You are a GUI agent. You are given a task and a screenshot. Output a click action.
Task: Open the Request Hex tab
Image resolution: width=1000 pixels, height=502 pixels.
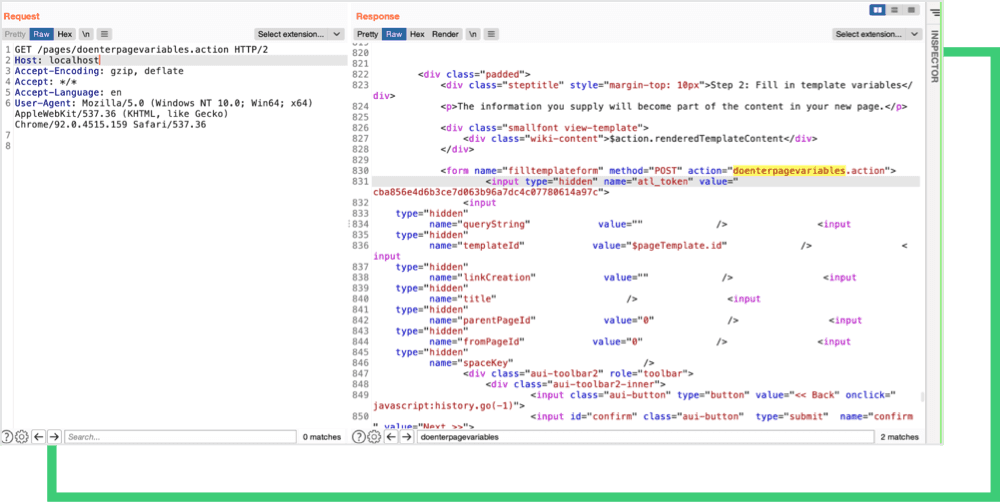64,34
